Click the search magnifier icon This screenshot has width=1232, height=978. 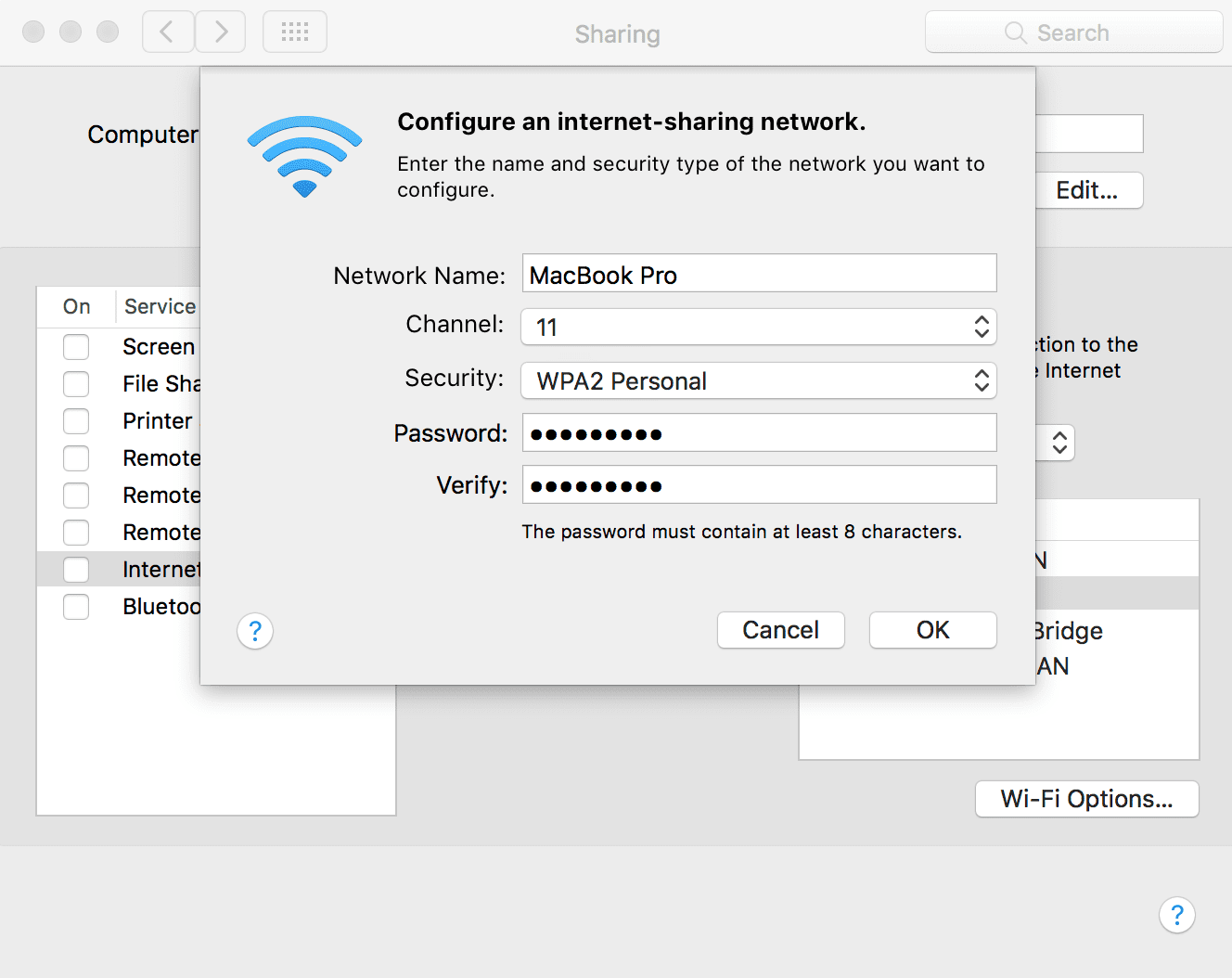[1015, 33]
